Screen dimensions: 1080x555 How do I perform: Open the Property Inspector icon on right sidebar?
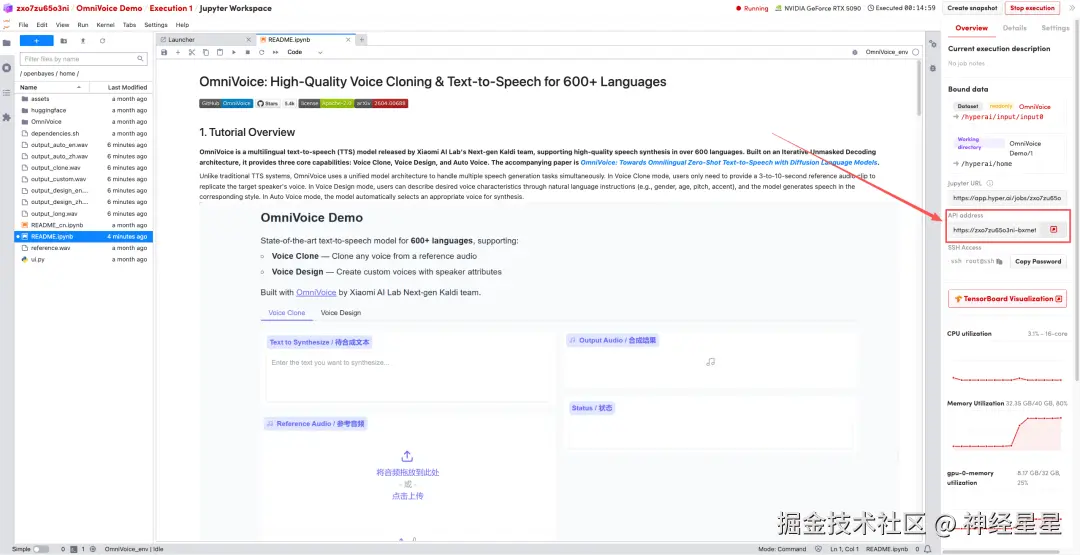pos(933,43)
